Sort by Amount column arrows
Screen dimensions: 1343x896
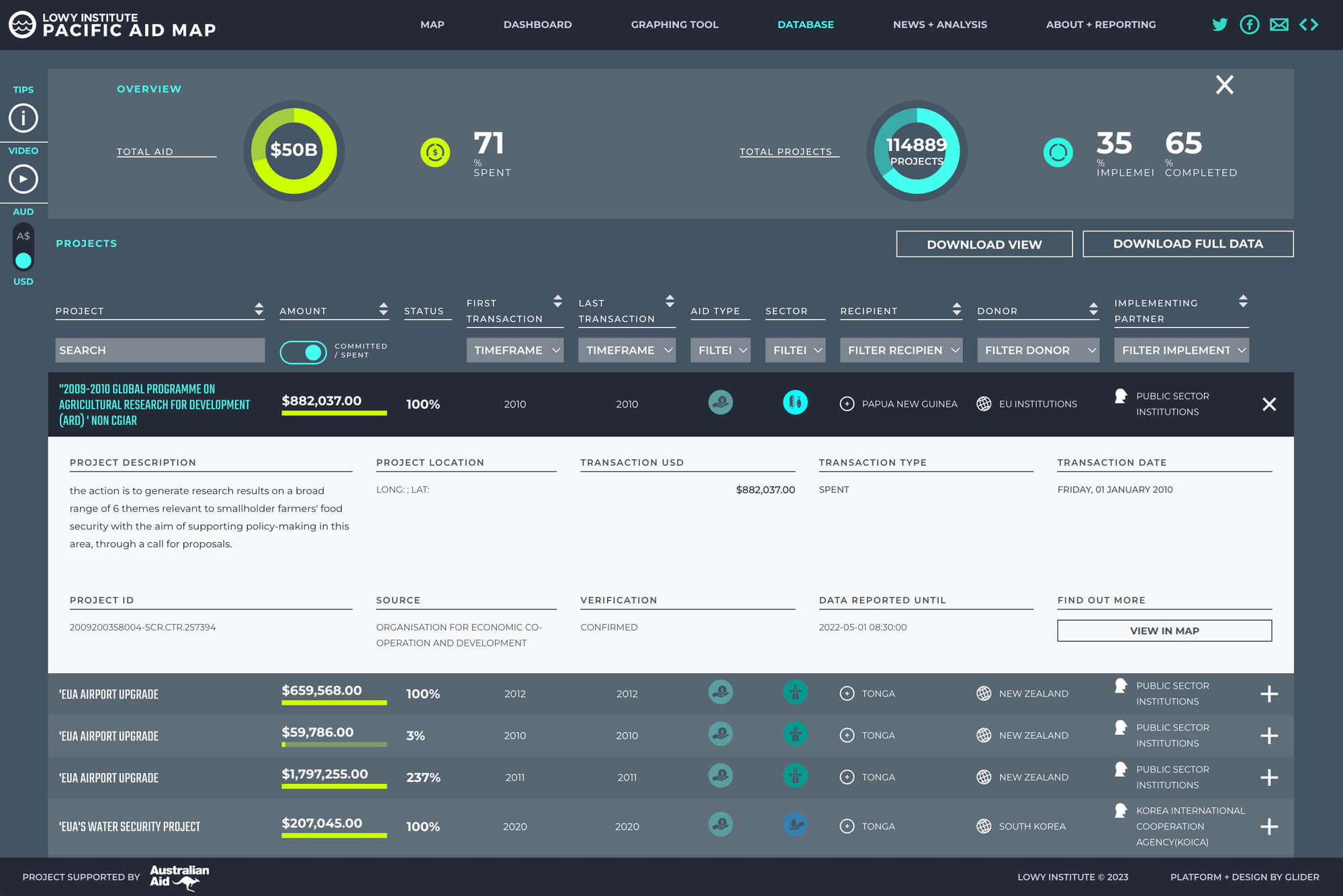click(x=383, y=309)
